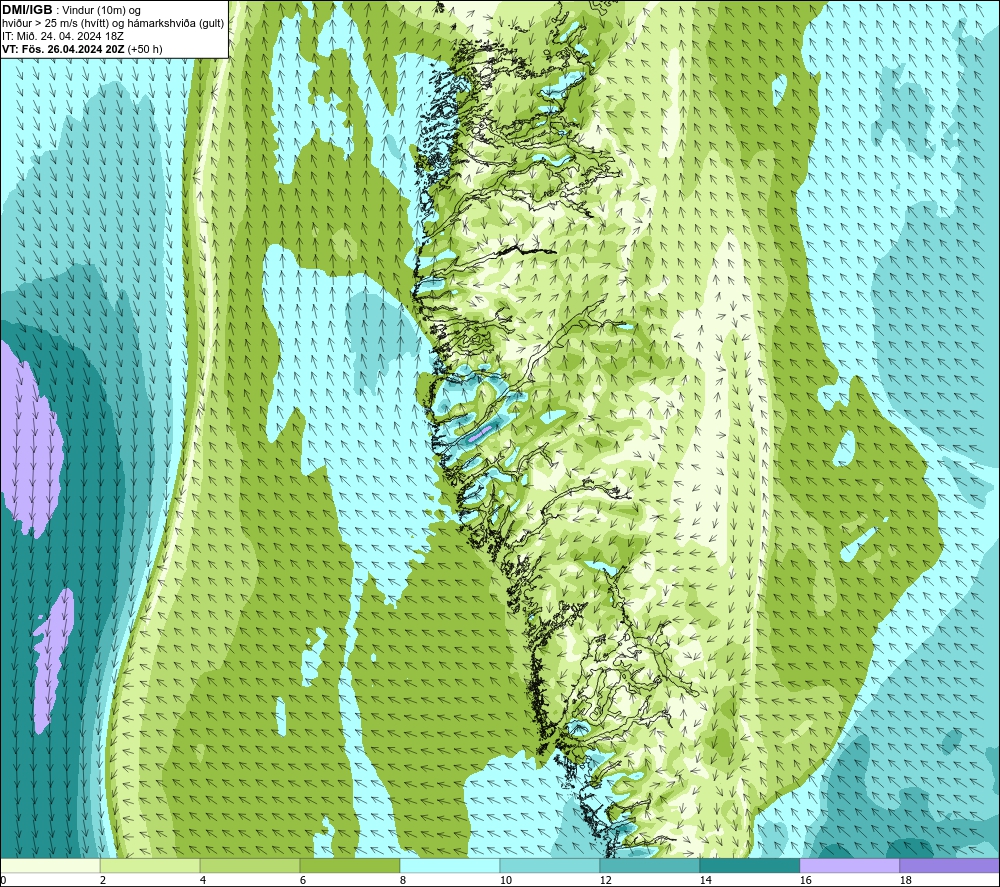The height and width of the screenshot is (887, 1000).
Task: Click the legend scale label '2'
Action: (103, 880)
